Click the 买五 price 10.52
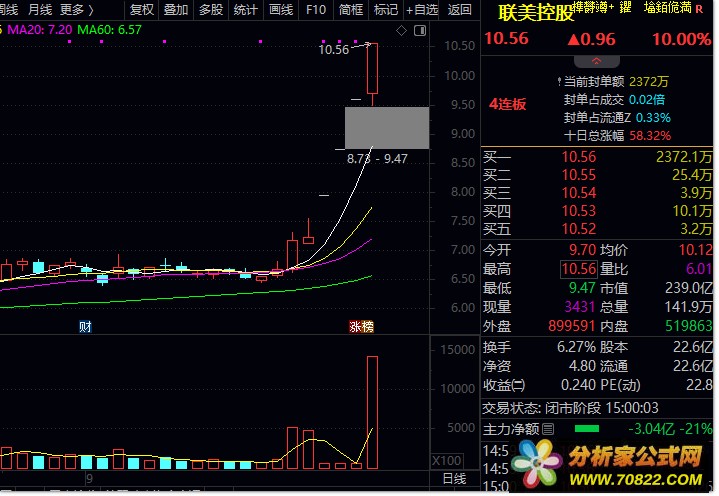Image resolution: width=719 pixels, height=496 pixels. coord(579,229)
